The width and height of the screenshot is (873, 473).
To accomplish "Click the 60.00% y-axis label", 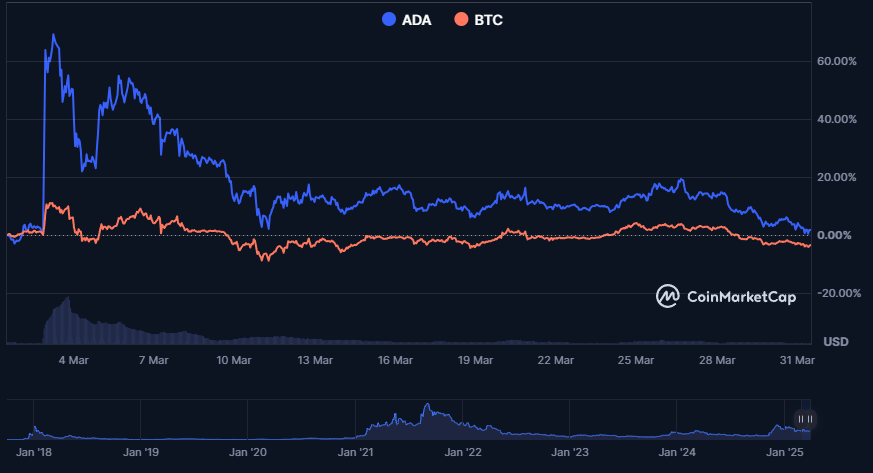I will coord(837,61).
